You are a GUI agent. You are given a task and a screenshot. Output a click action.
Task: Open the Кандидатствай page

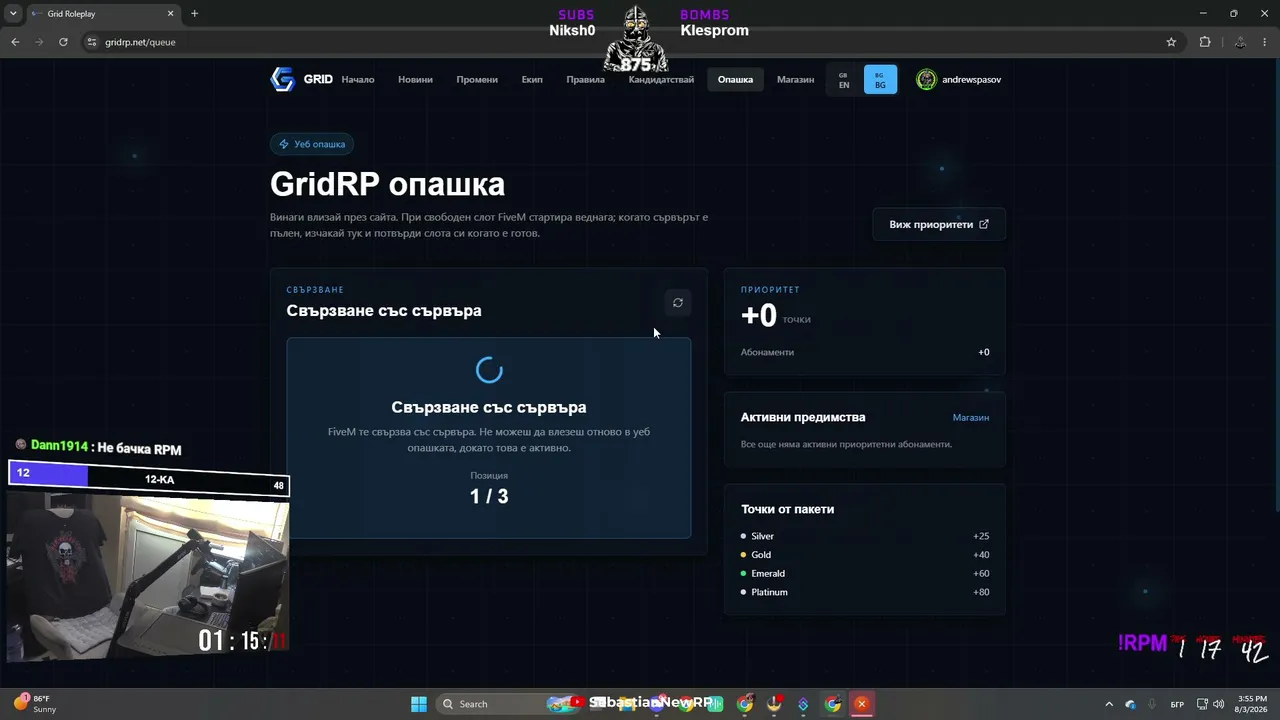(661, 80)
